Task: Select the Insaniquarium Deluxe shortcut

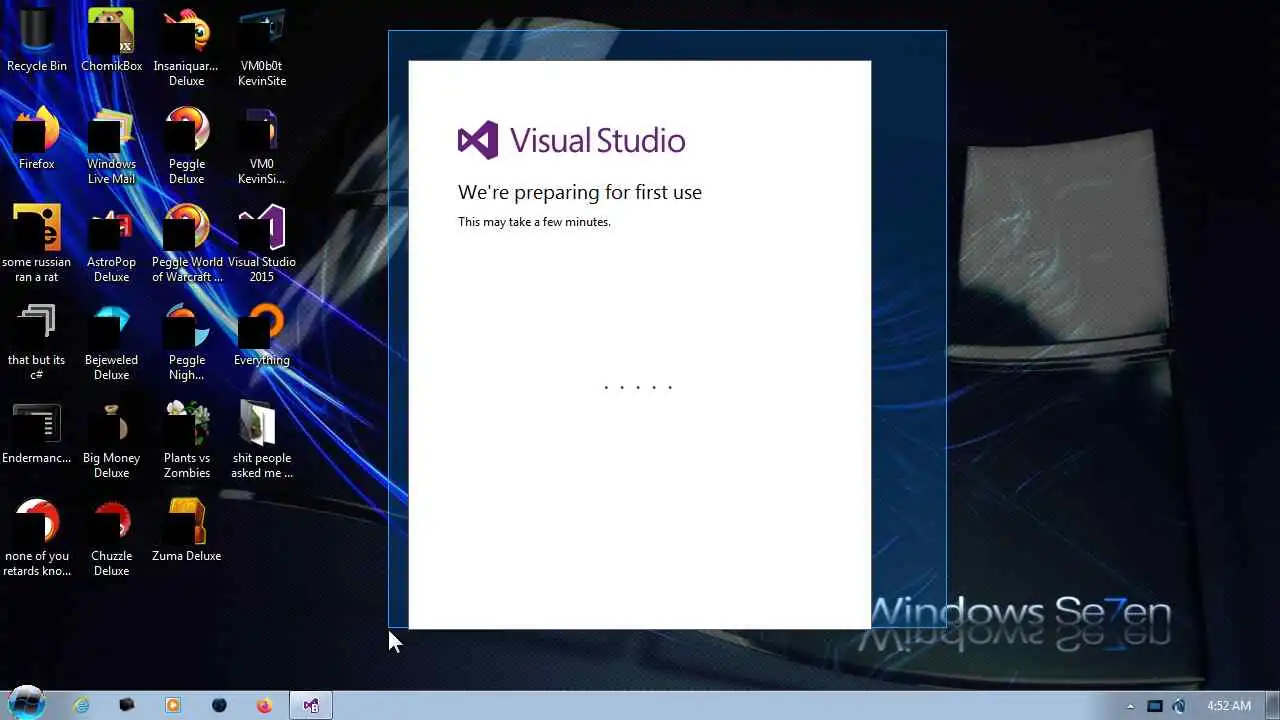Action: click(x=186, y=48)
